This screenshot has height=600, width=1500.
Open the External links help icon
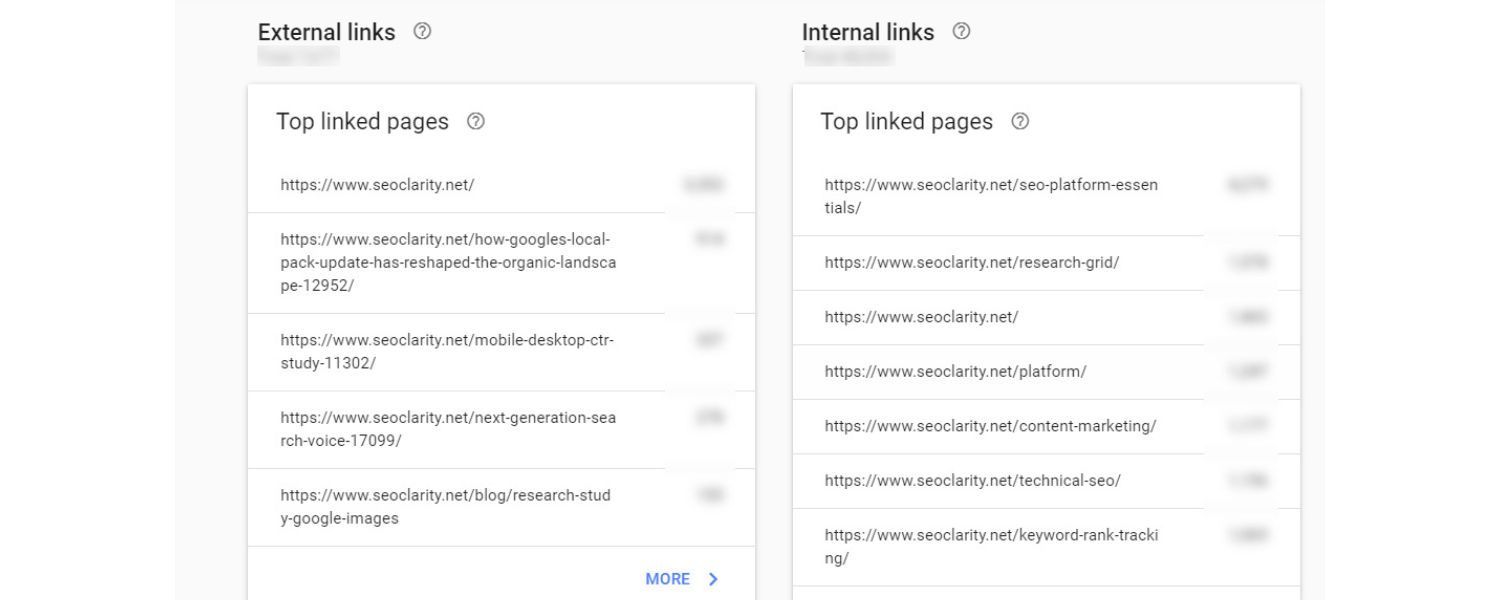421,32
